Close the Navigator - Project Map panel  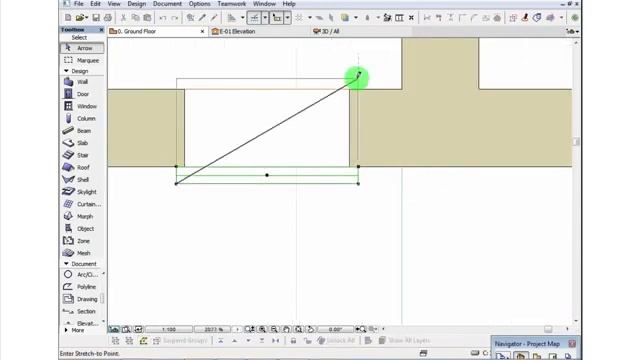tap(572, 344)
